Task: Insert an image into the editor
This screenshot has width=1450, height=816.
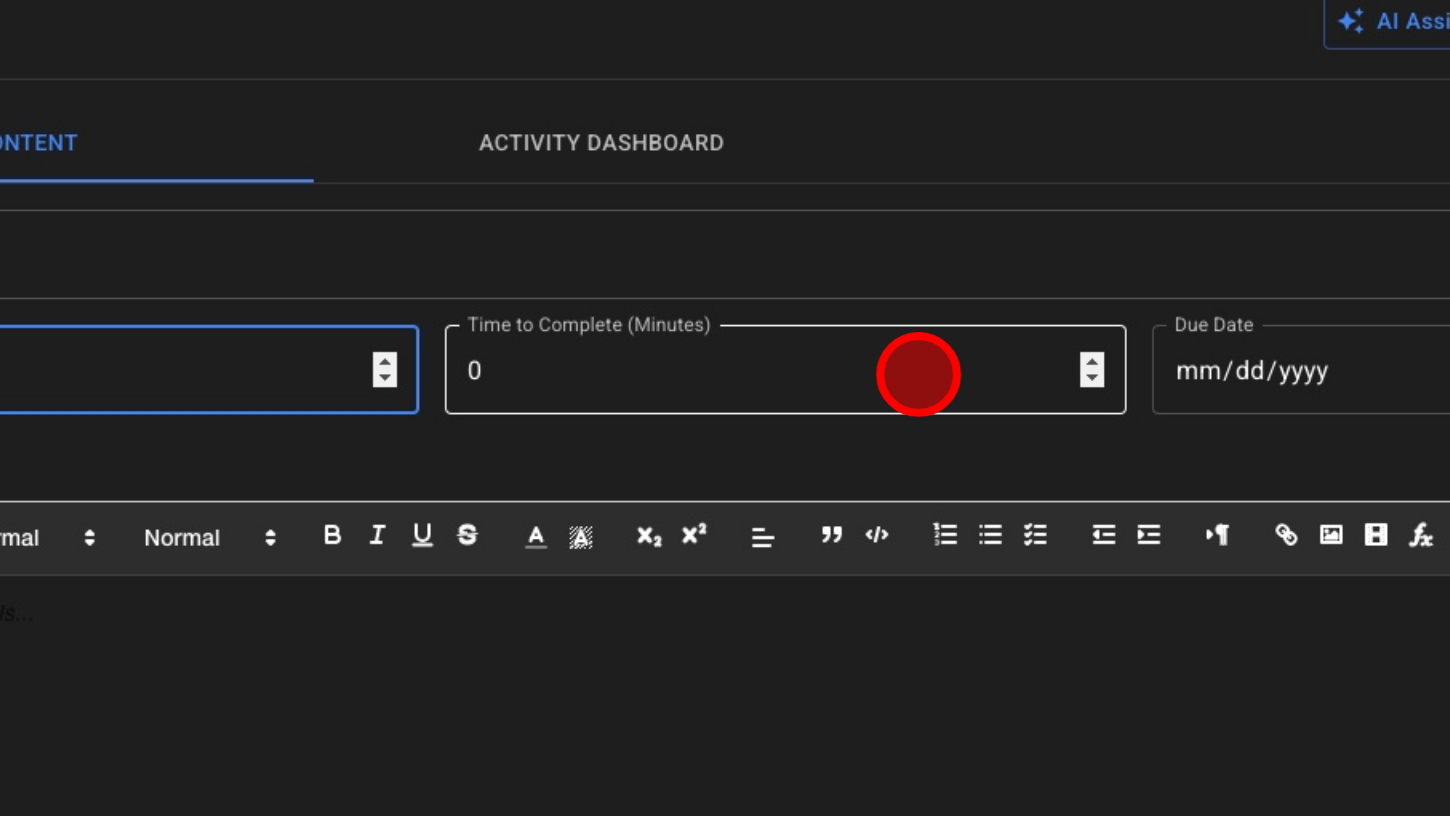Action: [x=1331, y=535]
